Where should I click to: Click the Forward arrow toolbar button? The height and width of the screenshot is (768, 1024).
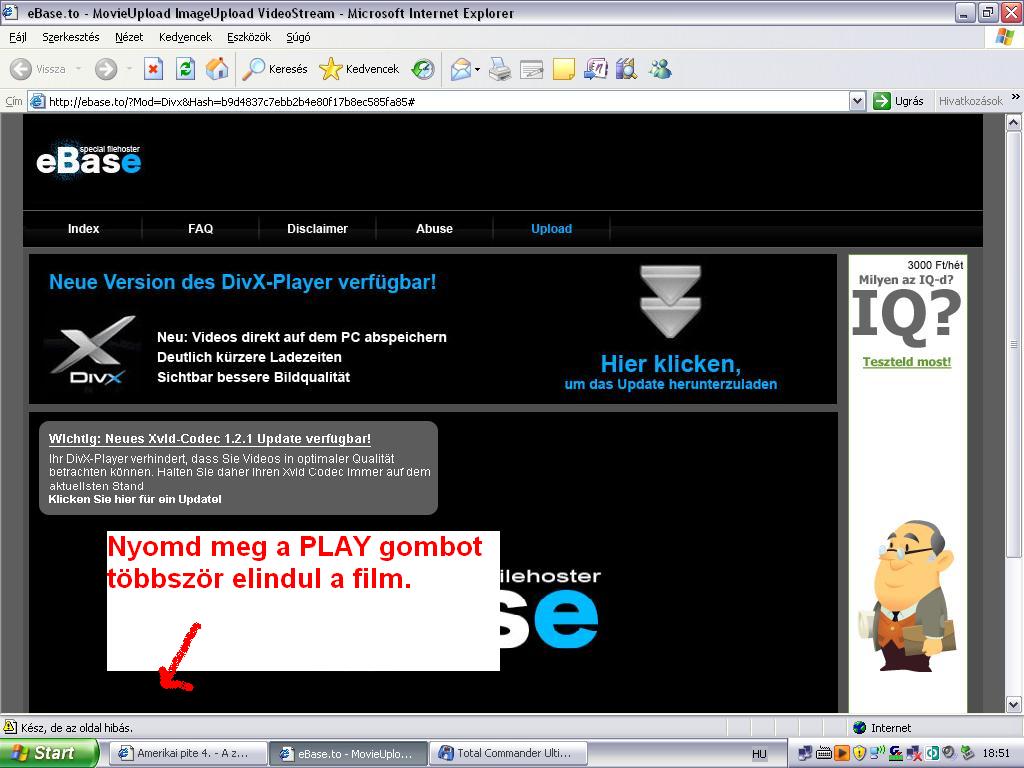pos(106,69)
